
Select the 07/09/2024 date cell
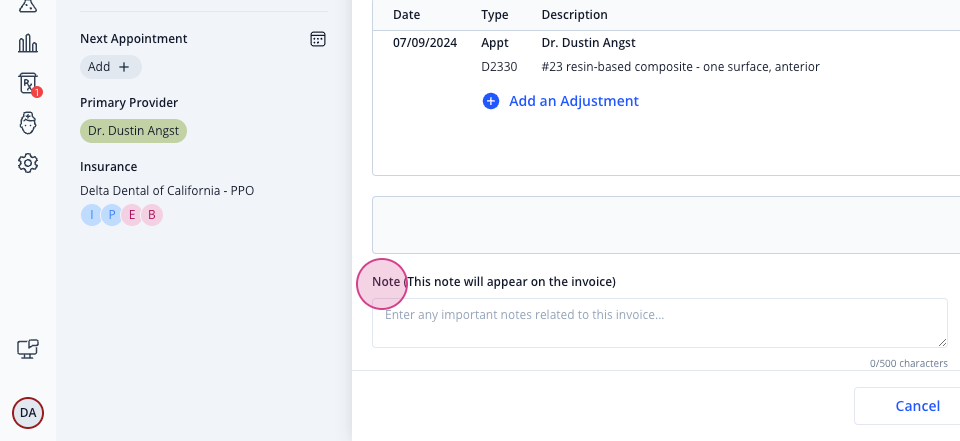pyautogui.click(x=425, y=43)
